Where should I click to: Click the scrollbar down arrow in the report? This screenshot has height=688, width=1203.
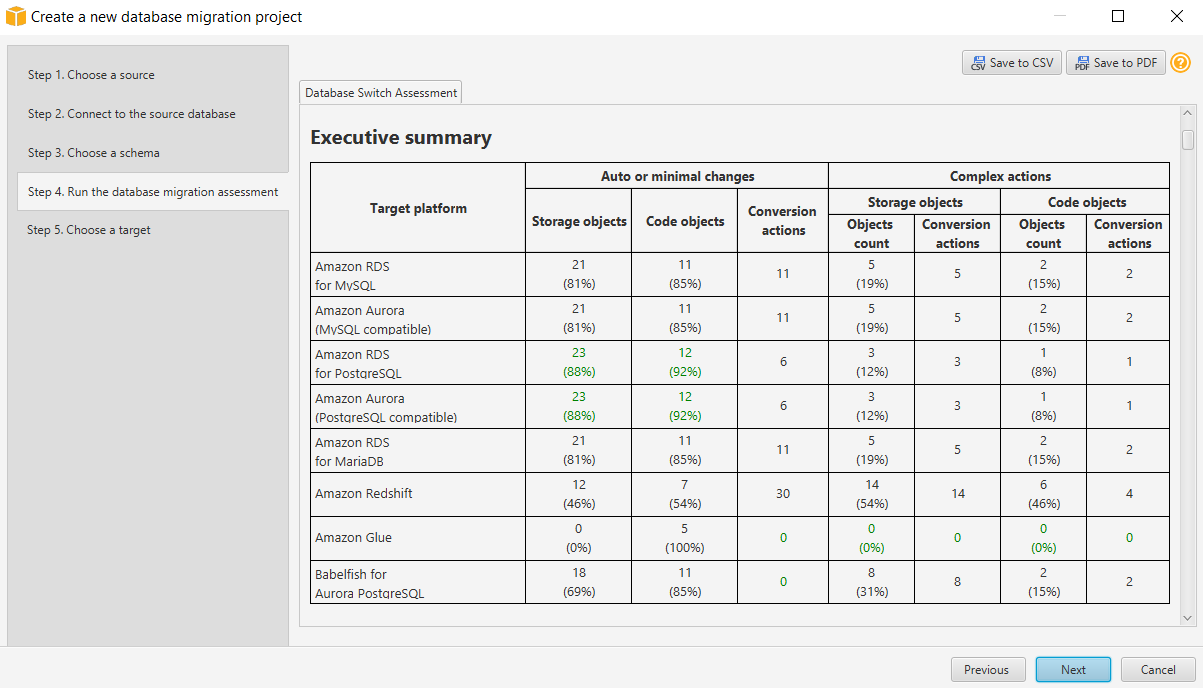1188,619
